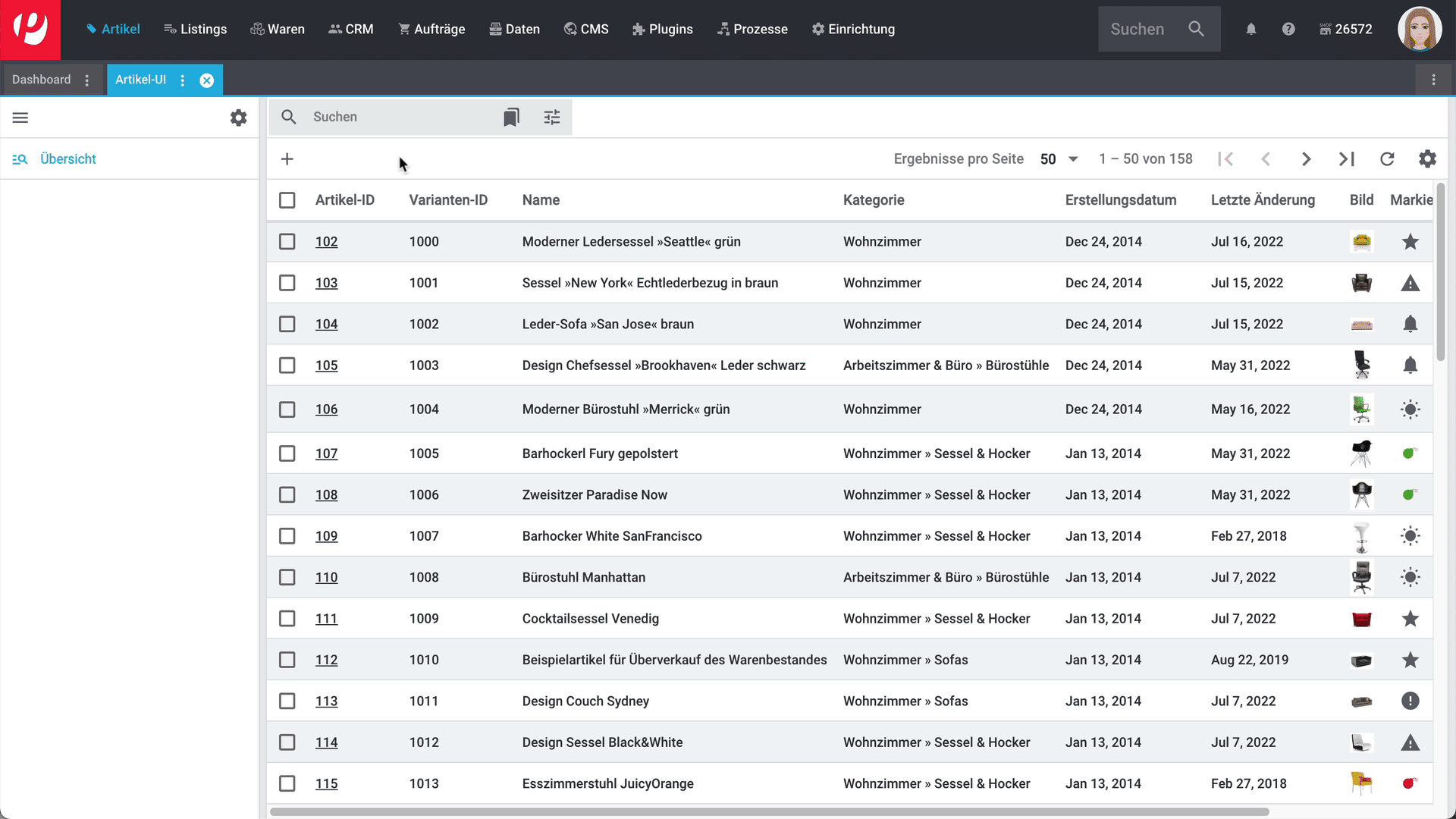Refresh the article table
Image resolution: width=1456 pixels, height=819 pixels.
tap(1387, 159)
